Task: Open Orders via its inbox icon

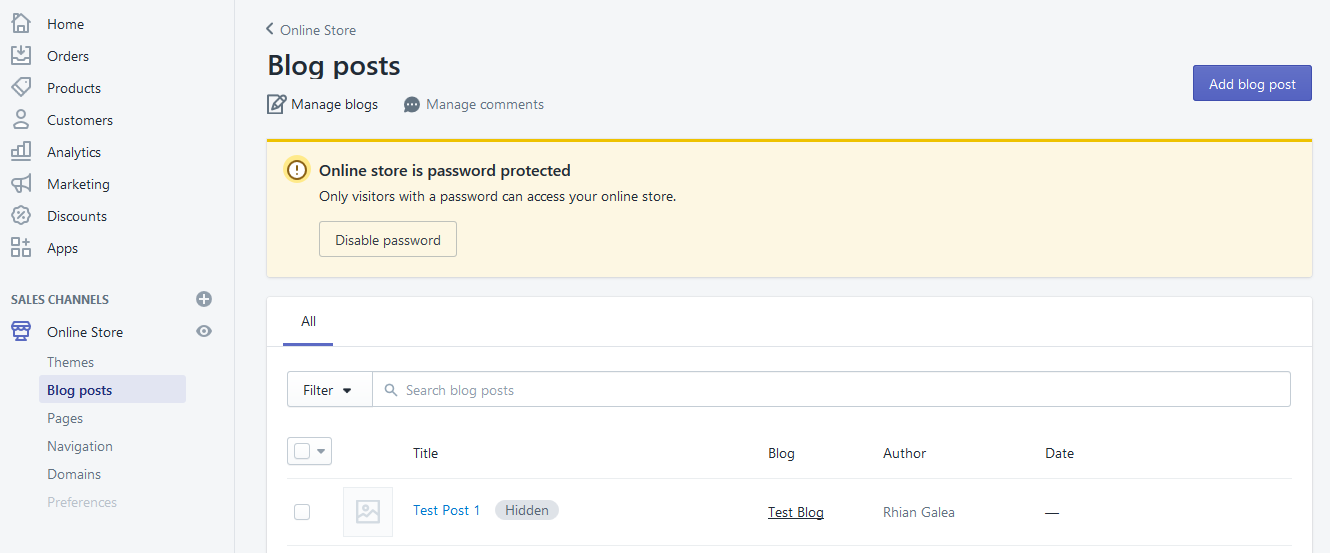Action: tap(21, 55)
